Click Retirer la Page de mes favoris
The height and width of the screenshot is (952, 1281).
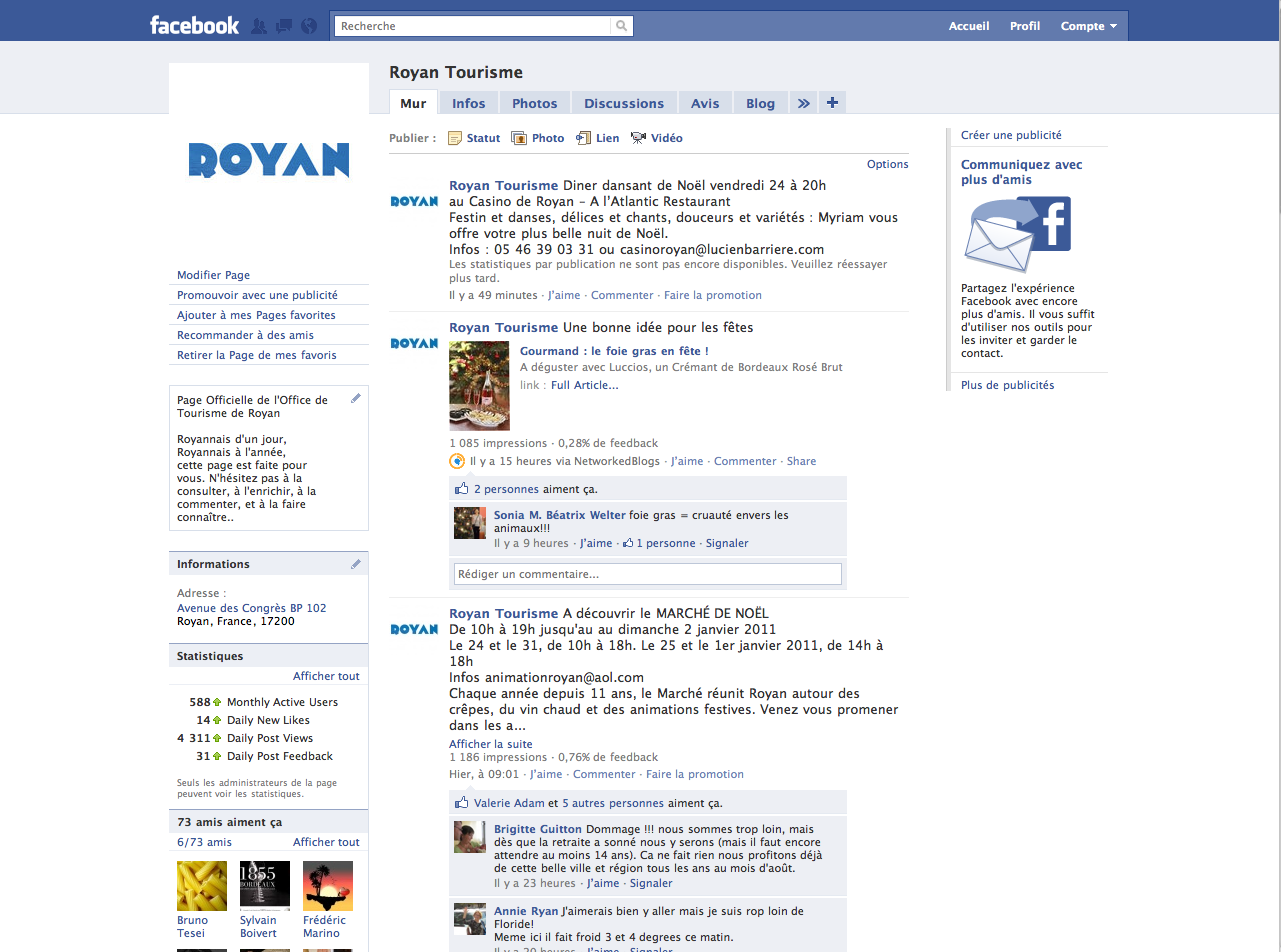pos(257,355)
